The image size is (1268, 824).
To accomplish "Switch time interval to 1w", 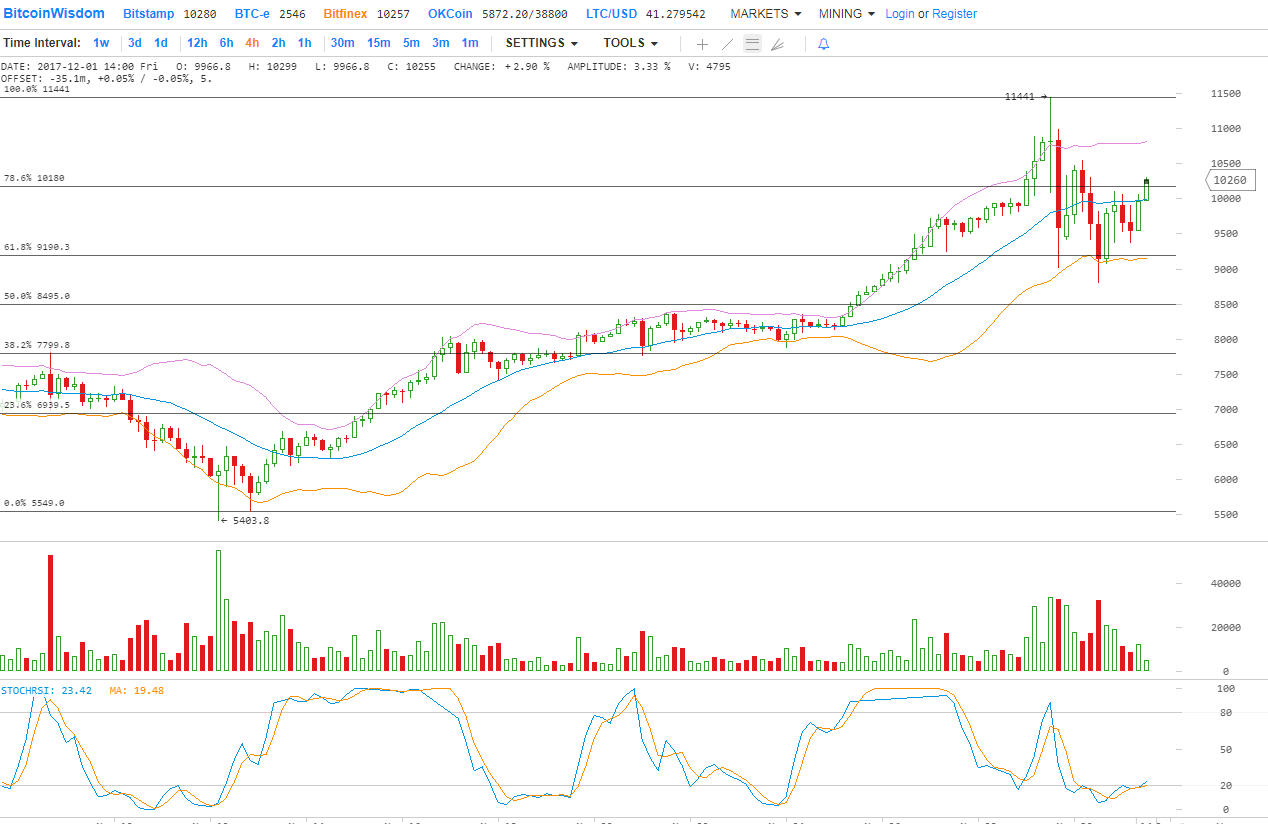I will click(101, 43).
